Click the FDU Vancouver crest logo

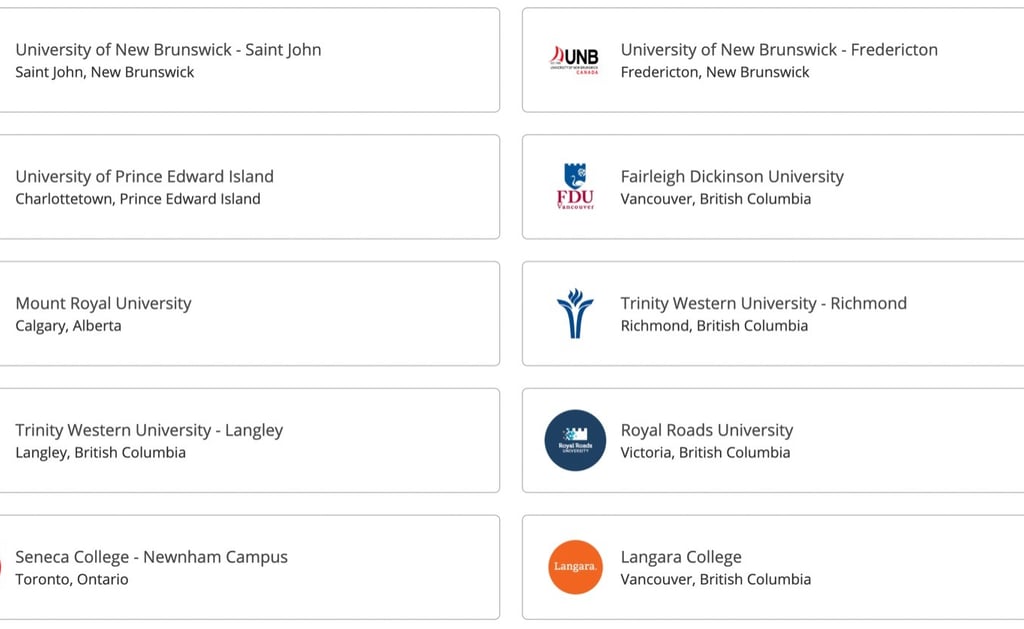(x=575, y=186)
